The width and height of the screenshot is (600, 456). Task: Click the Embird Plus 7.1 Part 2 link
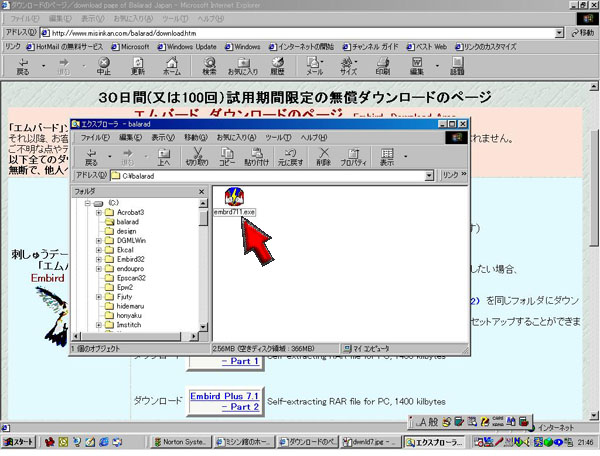225,401
